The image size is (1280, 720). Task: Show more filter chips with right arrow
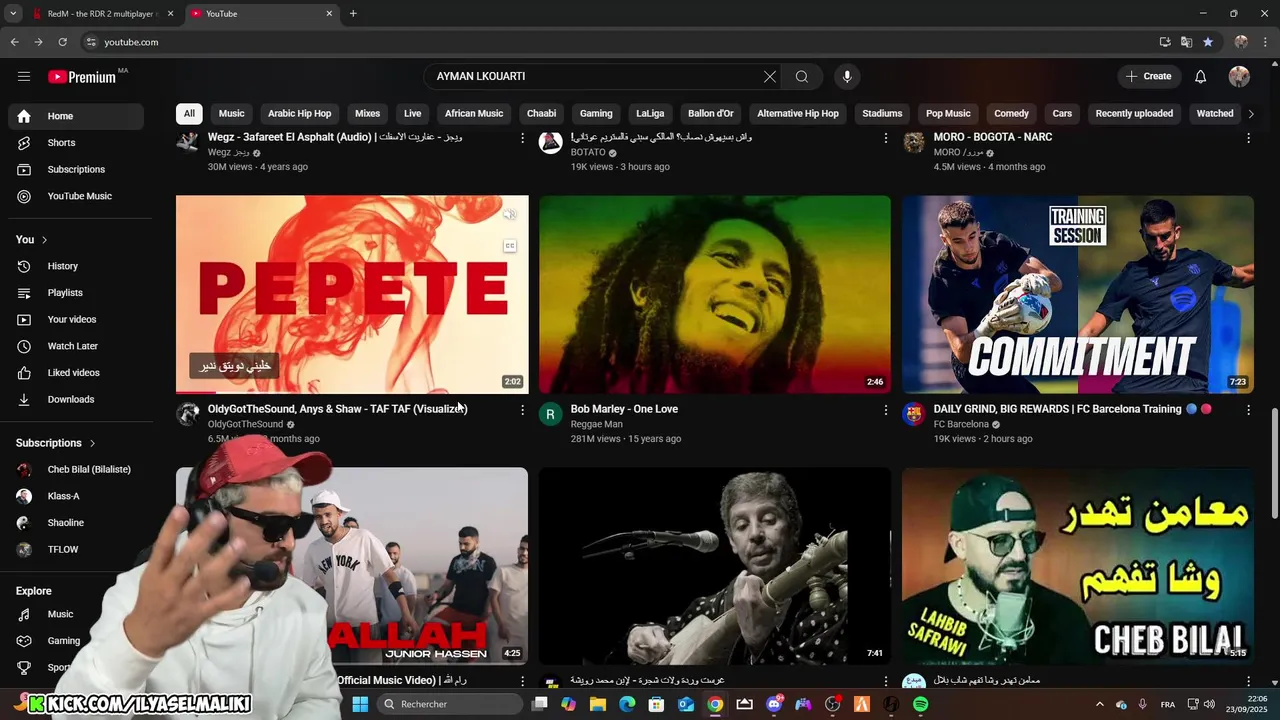coord(1250,113)
